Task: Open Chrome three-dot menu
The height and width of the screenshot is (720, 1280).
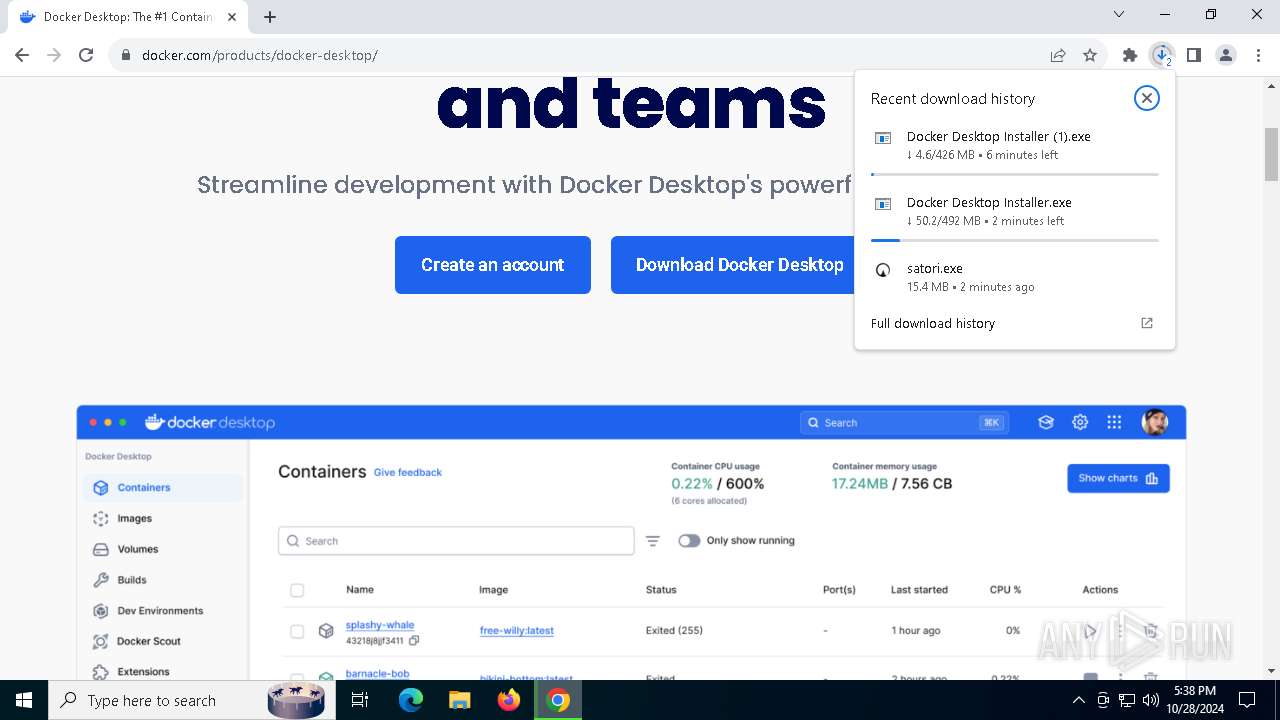Action: click(x=1258, y=55)
